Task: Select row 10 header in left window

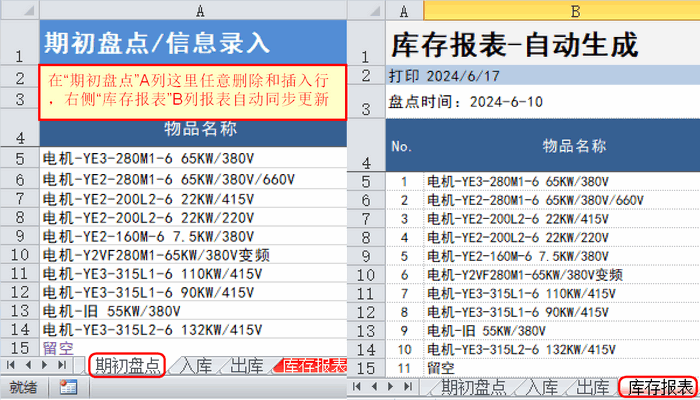Action: (20, 254)
